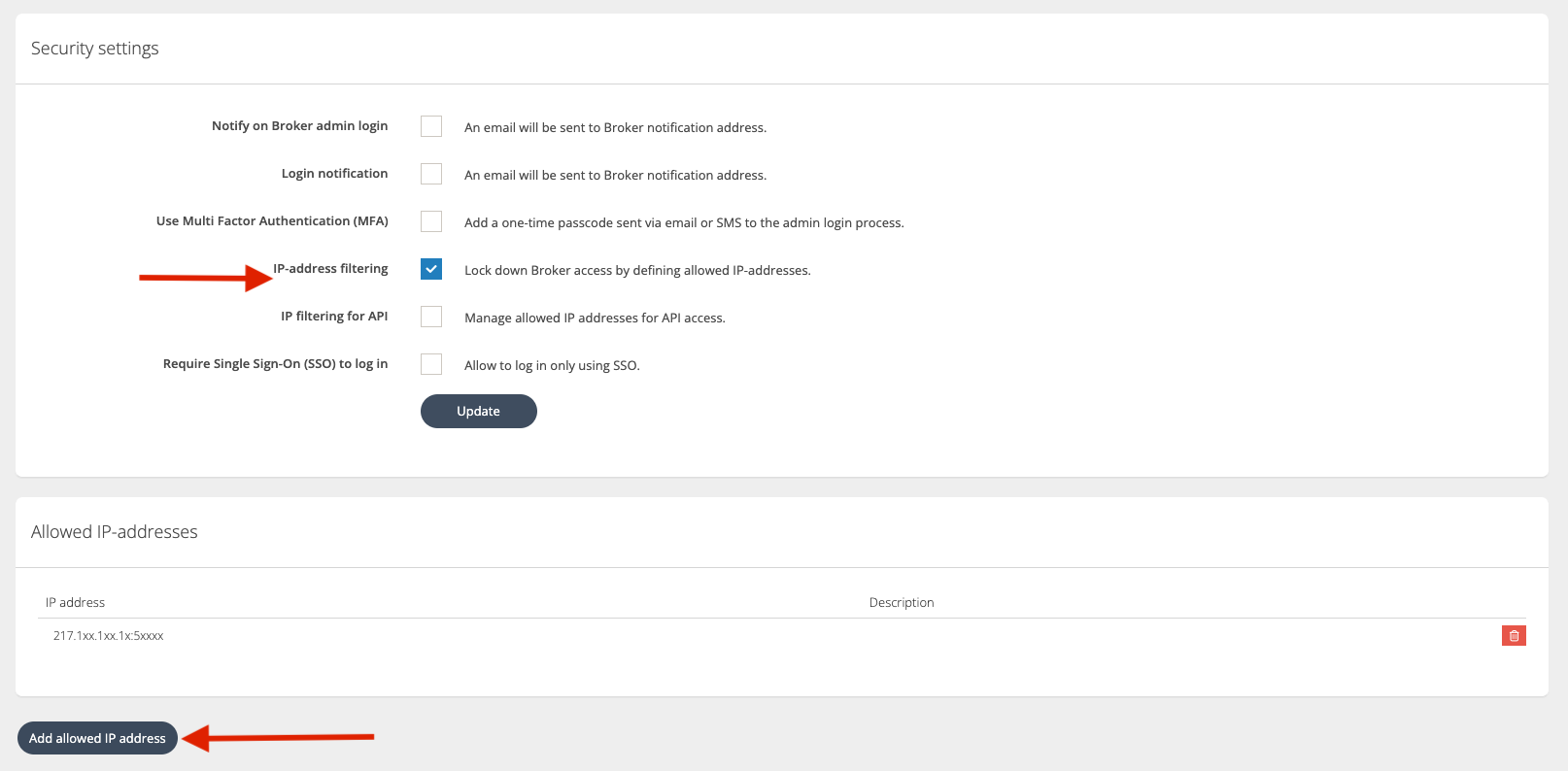Click the IP filtering for API label
Image resolution: width=1568 pixels, height=771 pixels.
tap(334, 317)
